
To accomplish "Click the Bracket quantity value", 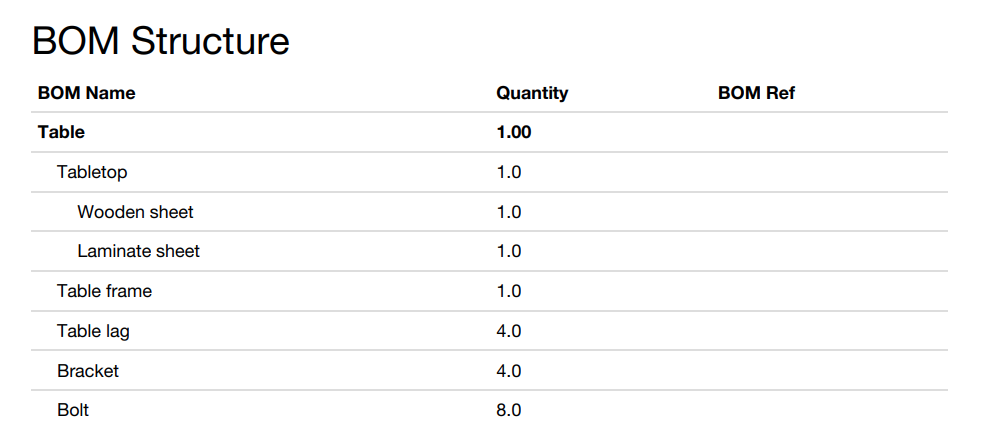I will click(x=509, y=371).
